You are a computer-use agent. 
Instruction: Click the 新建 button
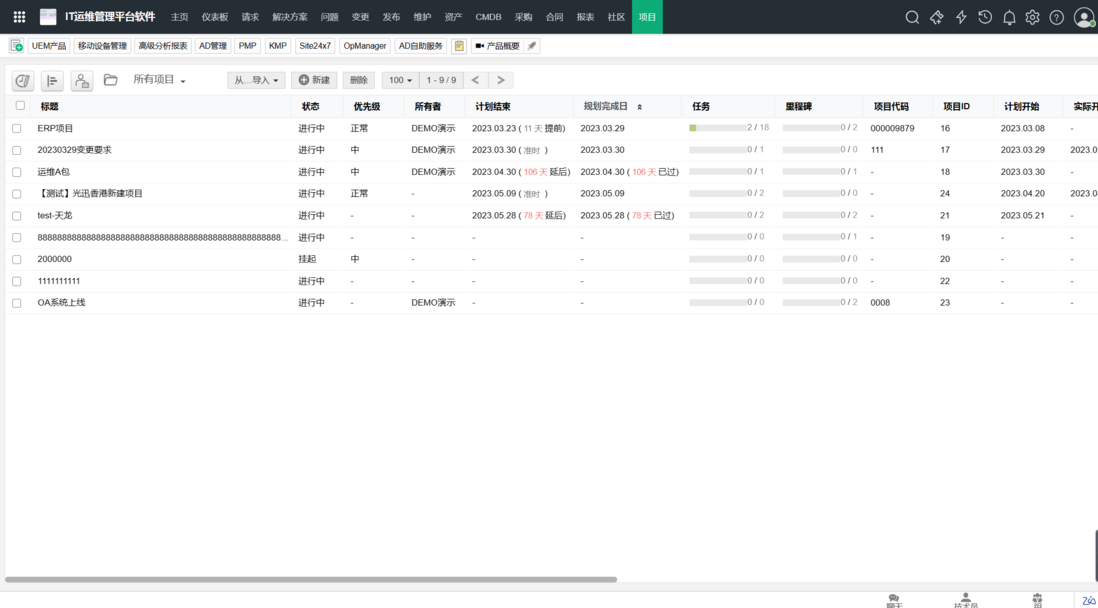pos(314,80)
